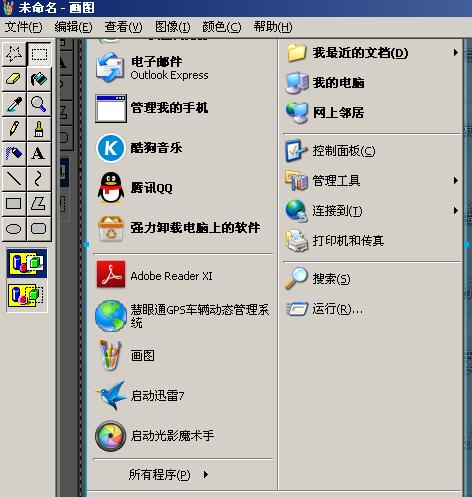Viewport: 472px width, 497px height.
Task: Enable transparent selection mode option
Action: tap(27, 295)
